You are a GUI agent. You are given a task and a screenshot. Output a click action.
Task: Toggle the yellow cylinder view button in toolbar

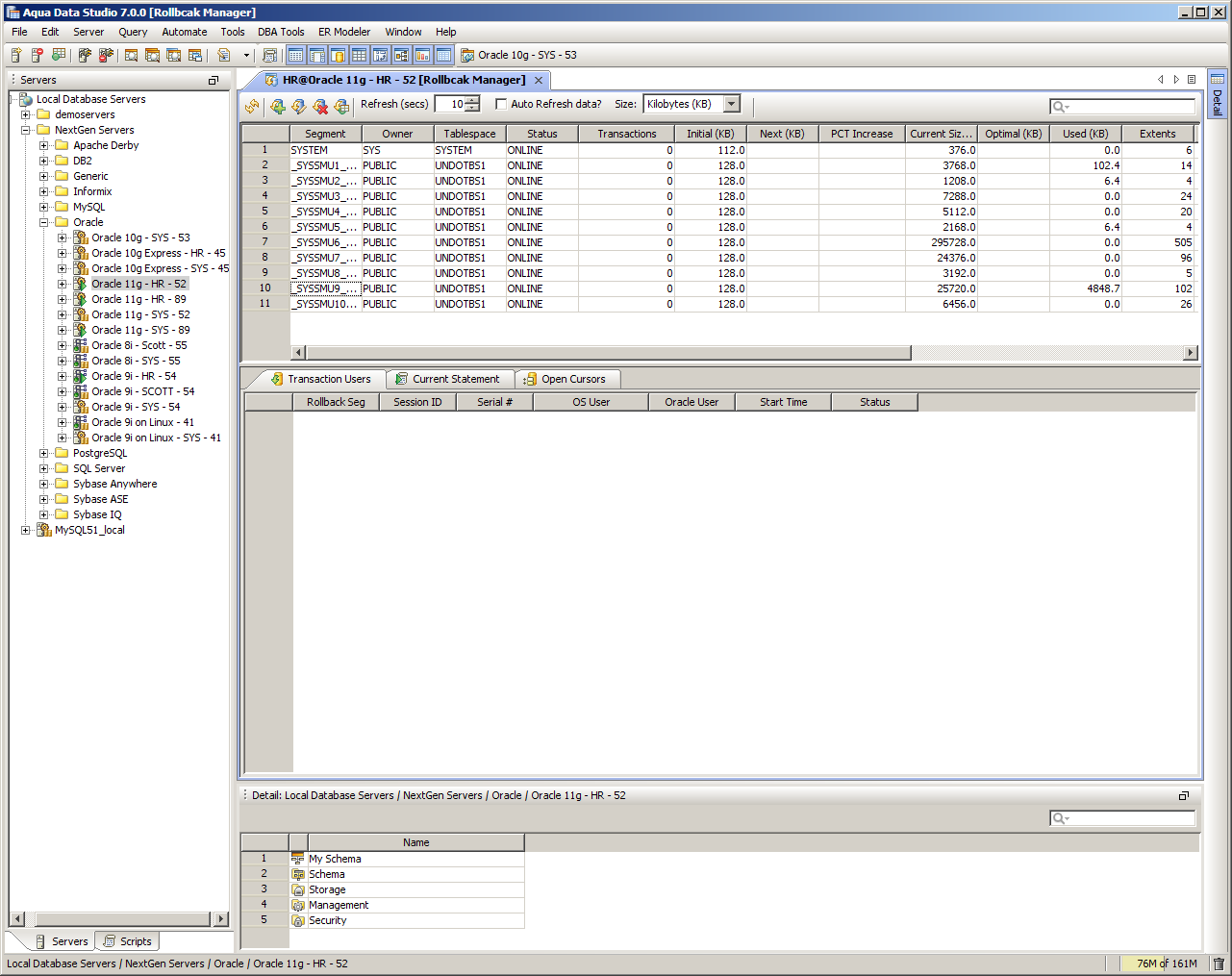point(338,56)
